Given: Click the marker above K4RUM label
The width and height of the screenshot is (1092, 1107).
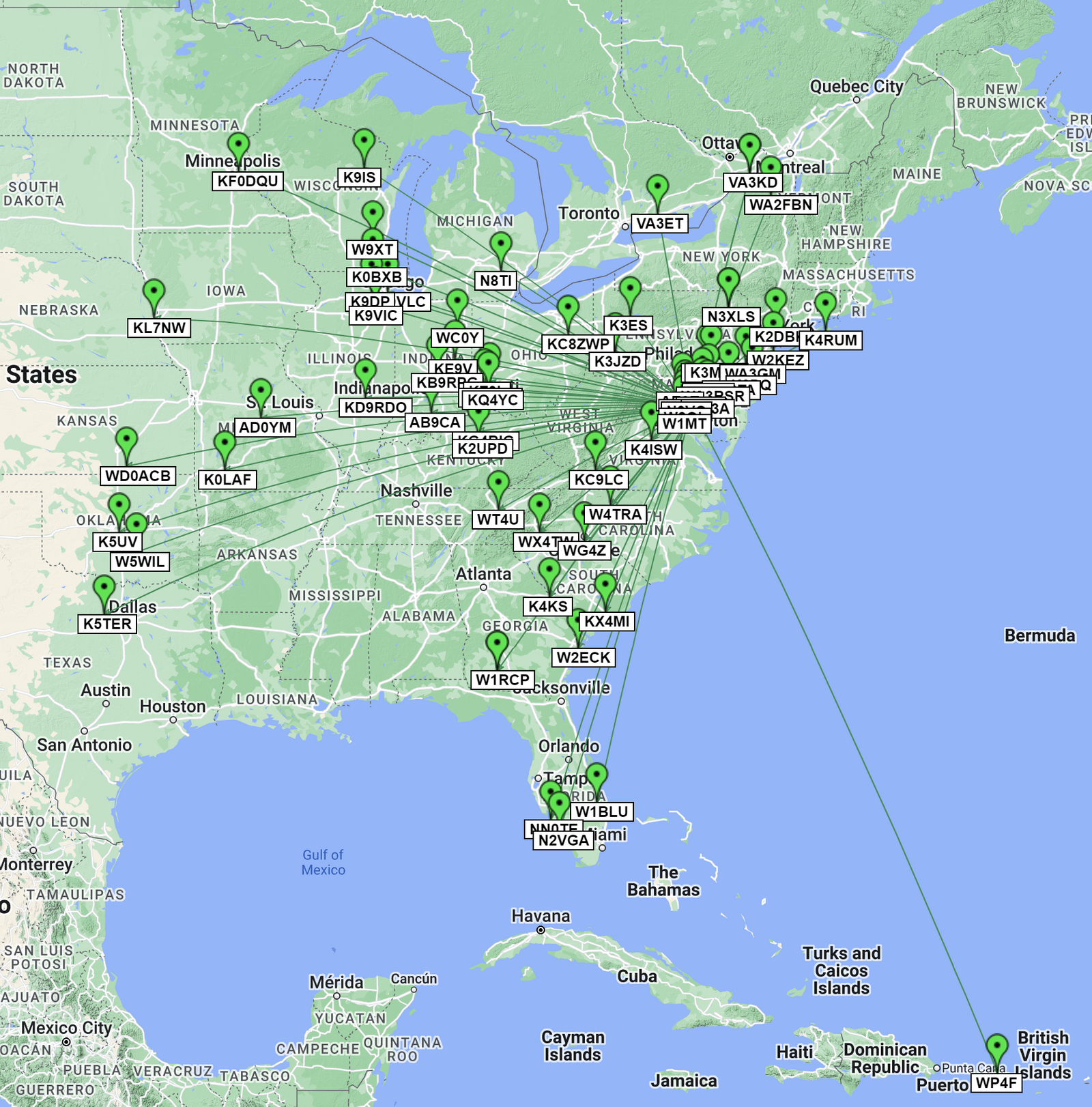Looking at the screenshot, I should click(825, 304).
